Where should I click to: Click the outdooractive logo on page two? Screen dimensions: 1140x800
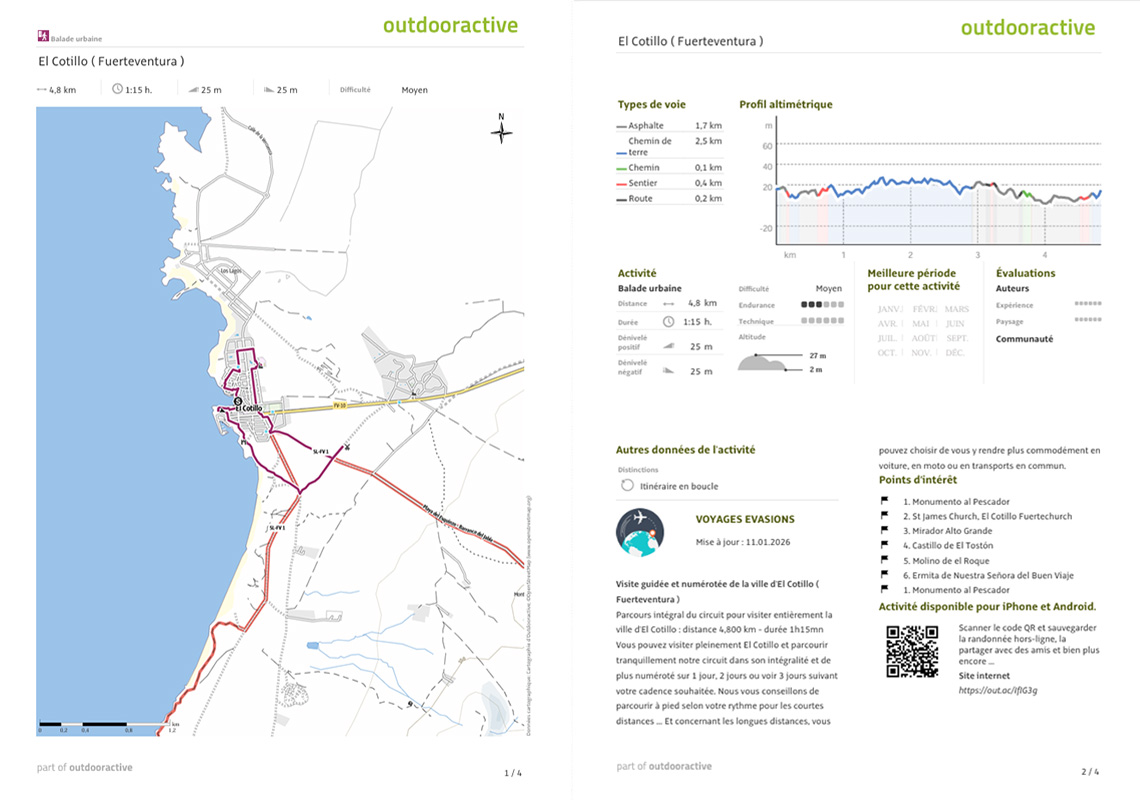point(1028,27)
